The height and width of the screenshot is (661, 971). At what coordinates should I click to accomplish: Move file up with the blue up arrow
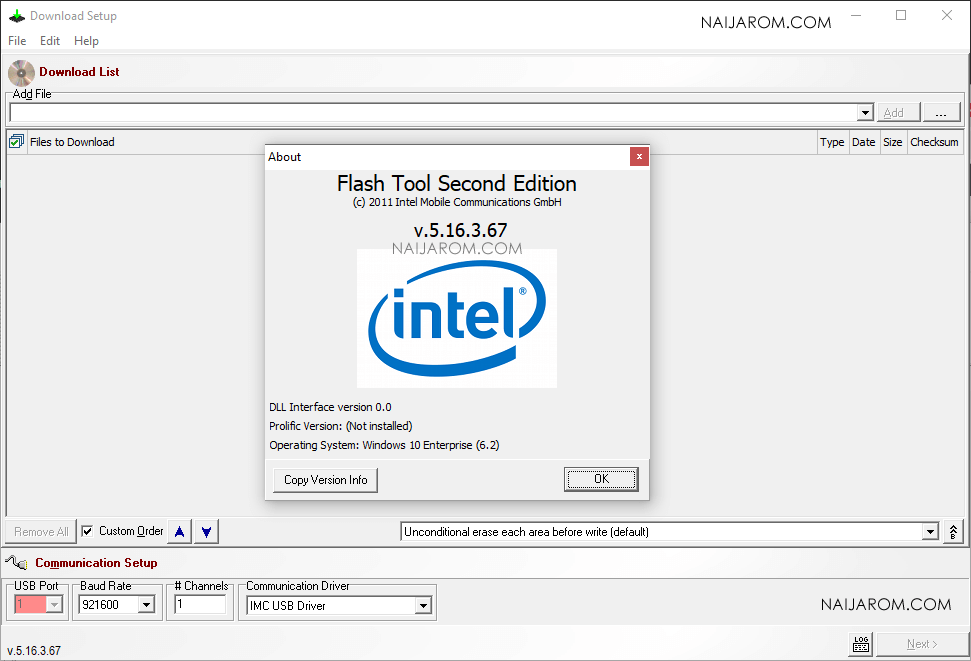tap(180, 532)
